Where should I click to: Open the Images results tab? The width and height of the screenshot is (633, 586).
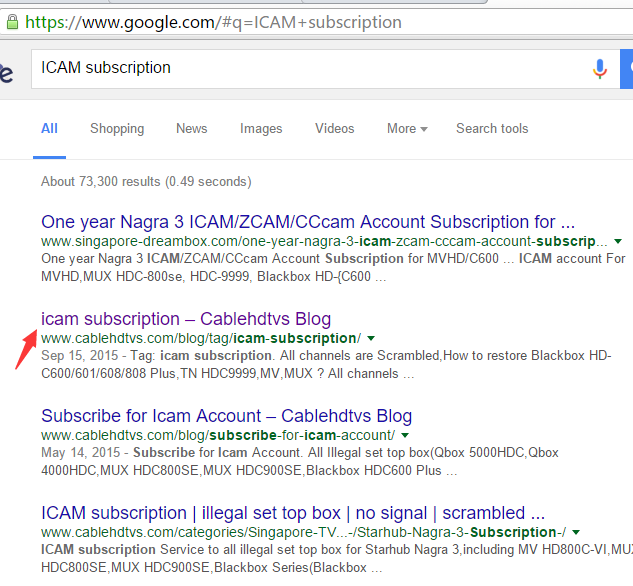click(261, 128)
